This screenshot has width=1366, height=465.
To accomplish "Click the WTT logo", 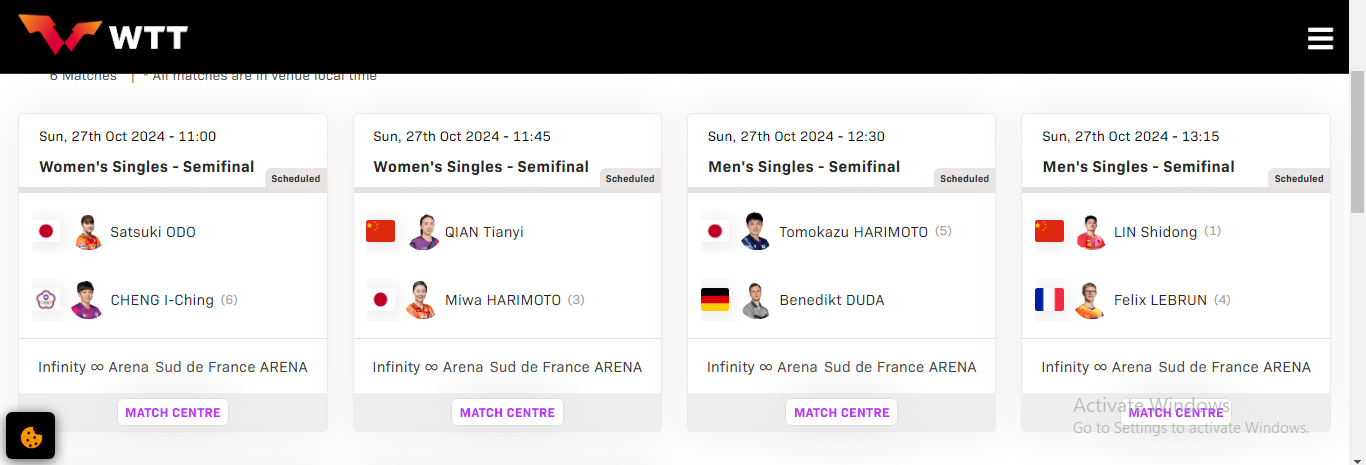I will pos(103,36).
